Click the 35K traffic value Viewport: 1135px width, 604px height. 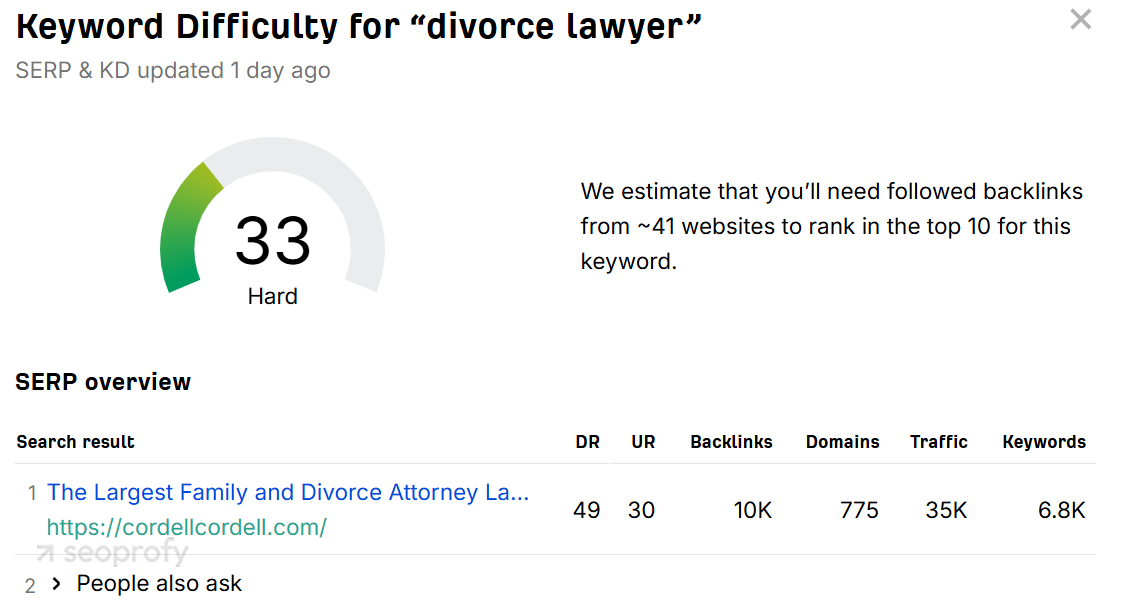pyautogui.click(x=946, y=510)
